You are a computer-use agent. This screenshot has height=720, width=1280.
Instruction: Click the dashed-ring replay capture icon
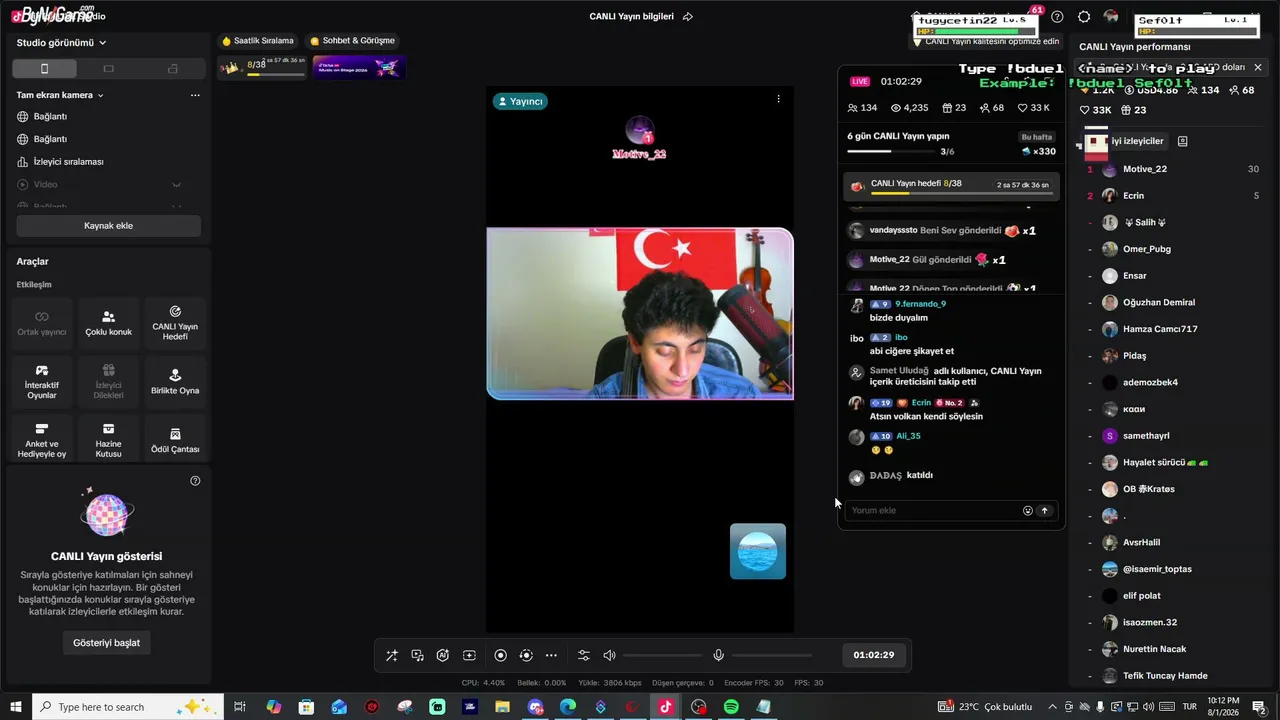coord(526,655)
